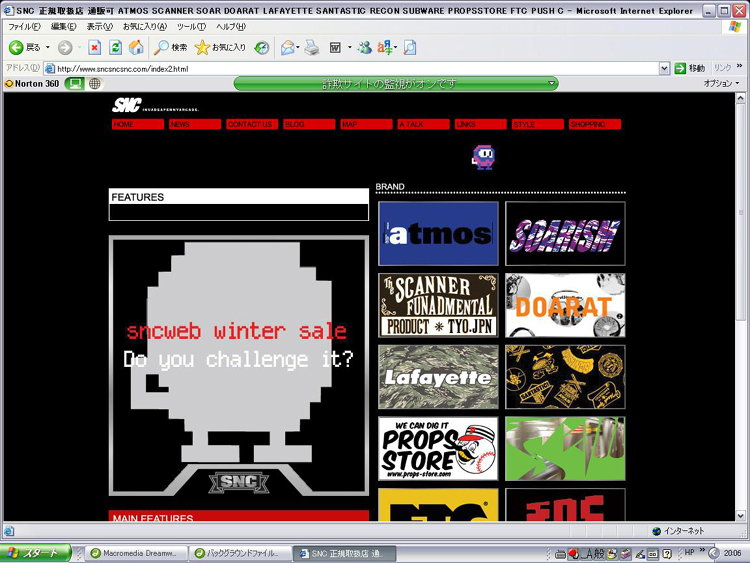Open translate icon dropdown arrow

click(396, 47)
